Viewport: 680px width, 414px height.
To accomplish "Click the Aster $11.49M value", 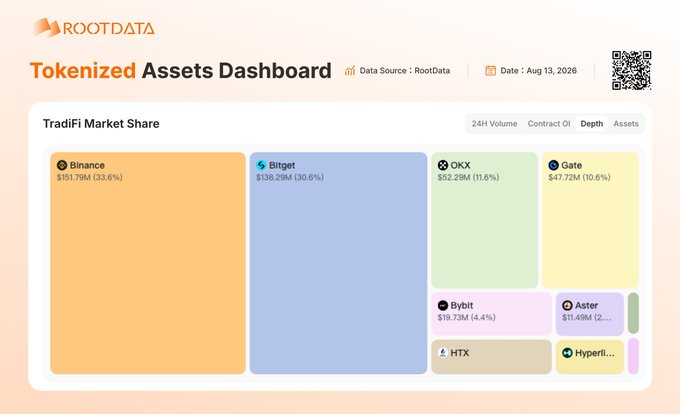I will pos(587,318).
